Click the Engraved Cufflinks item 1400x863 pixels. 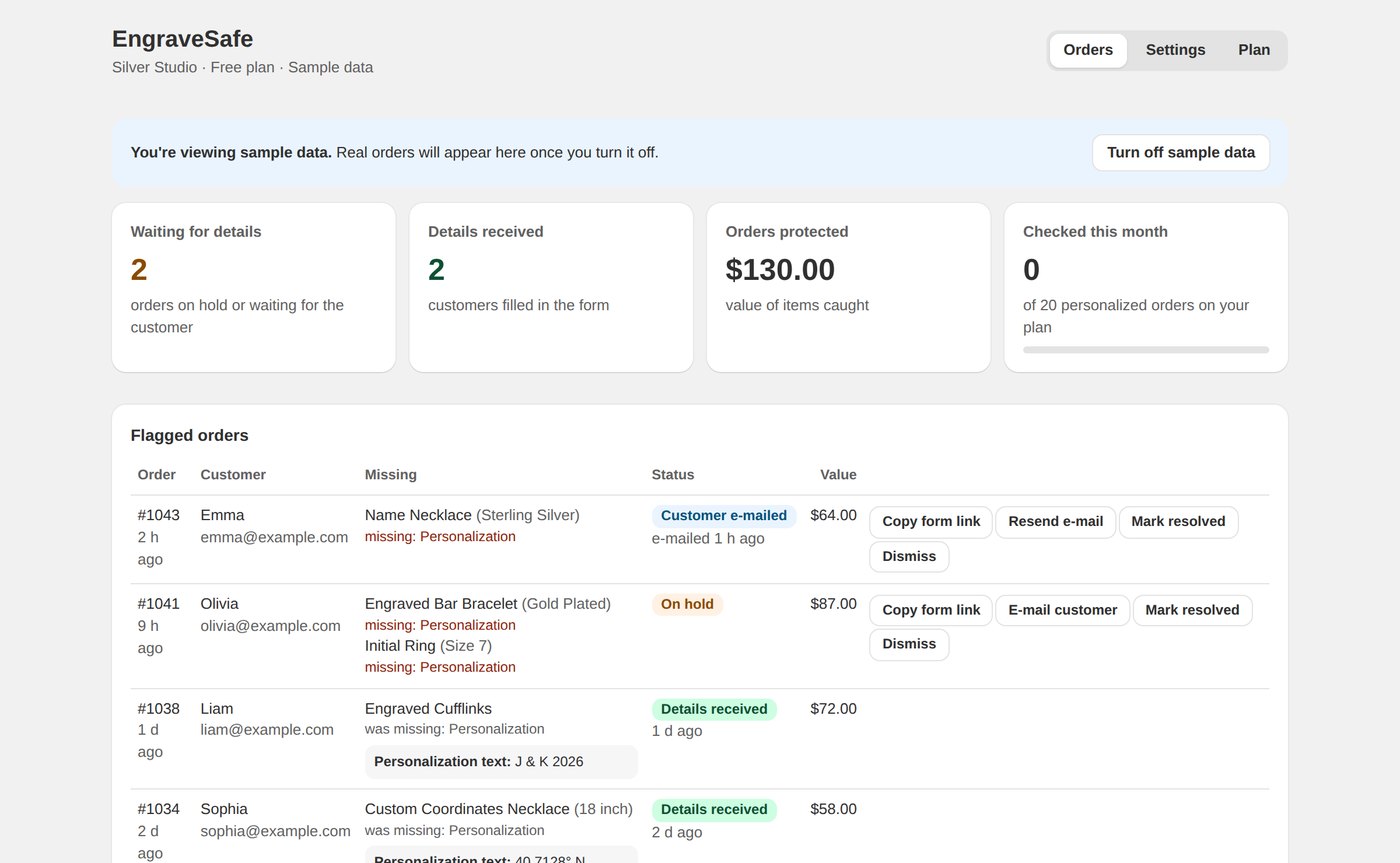click(x=428, y=709)
